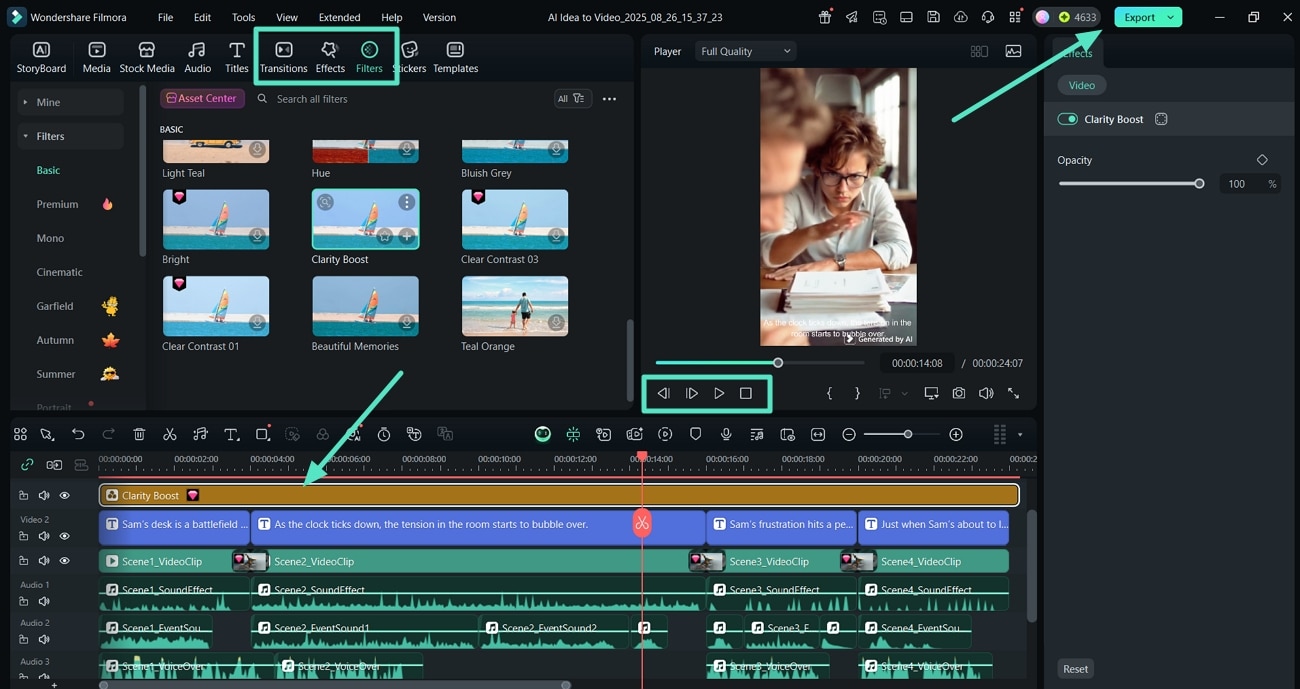
Task: Switch to the Effects library tab
Action: [330, 58]
